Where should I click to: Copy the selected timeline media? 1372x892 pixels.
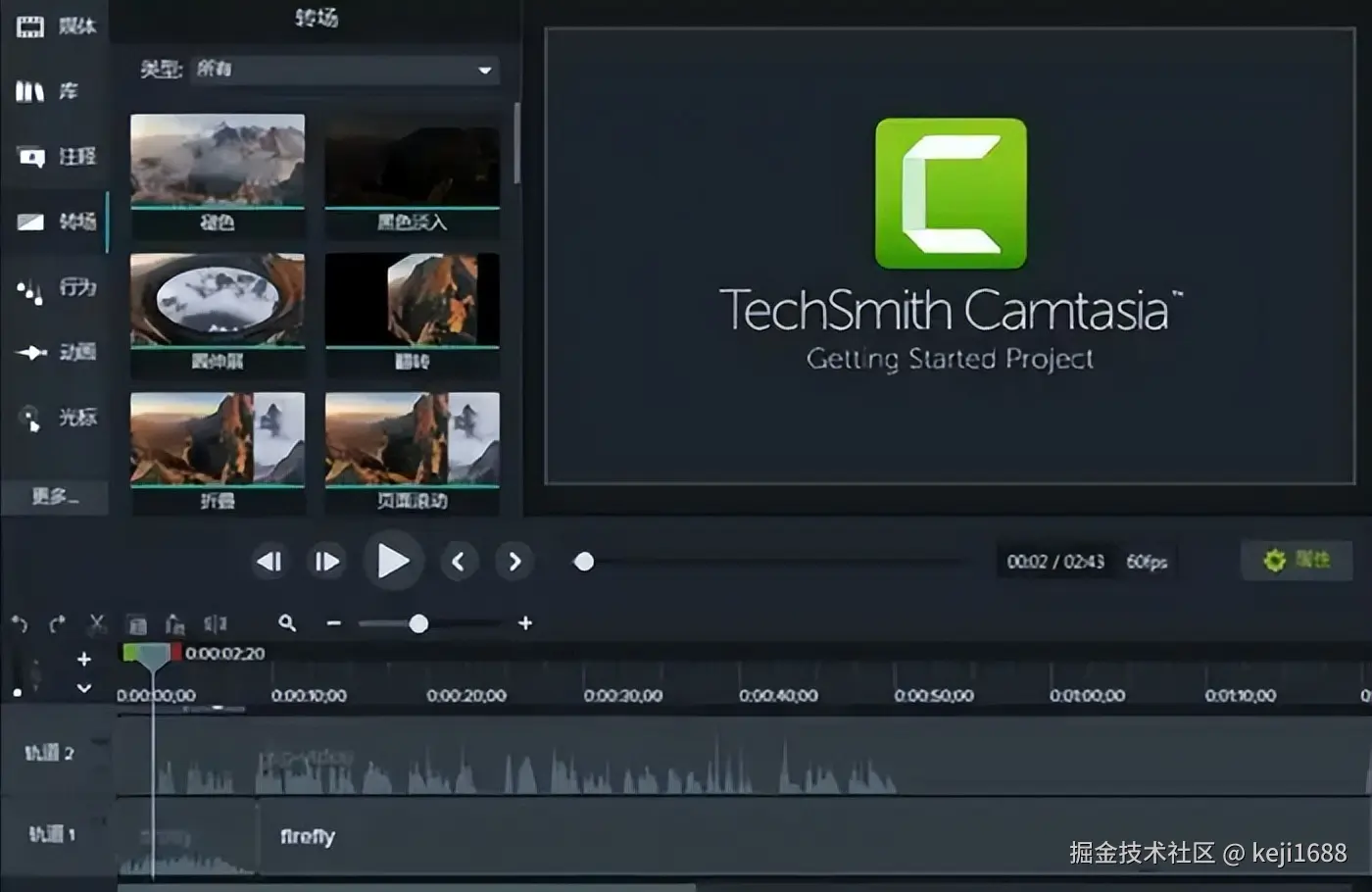coord(137,624)
